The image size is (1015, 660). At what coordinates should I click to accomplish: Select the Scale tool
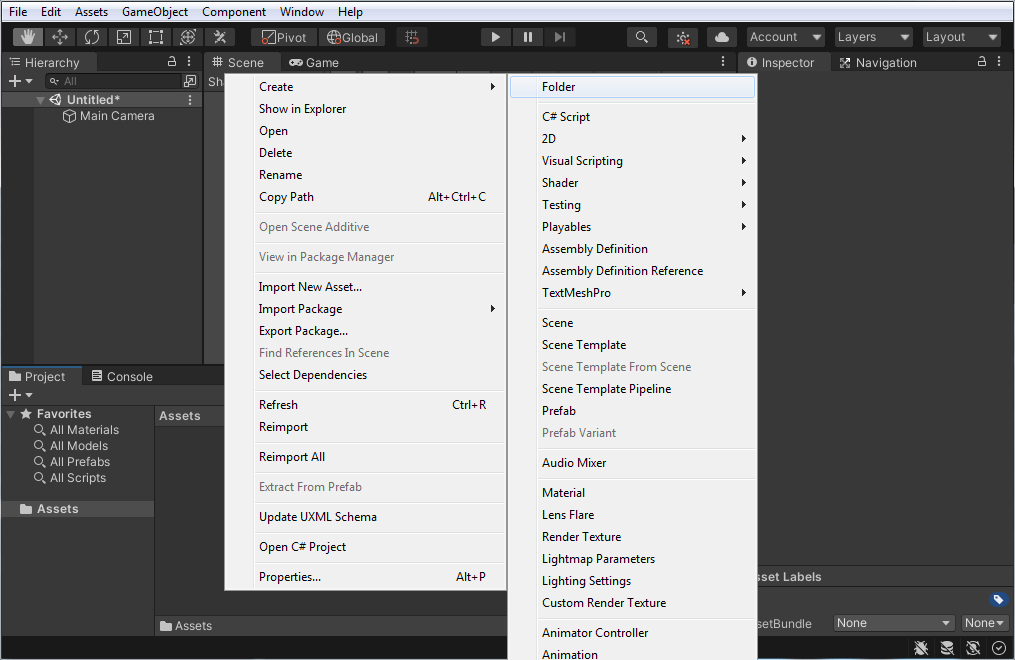coord(124,36)
